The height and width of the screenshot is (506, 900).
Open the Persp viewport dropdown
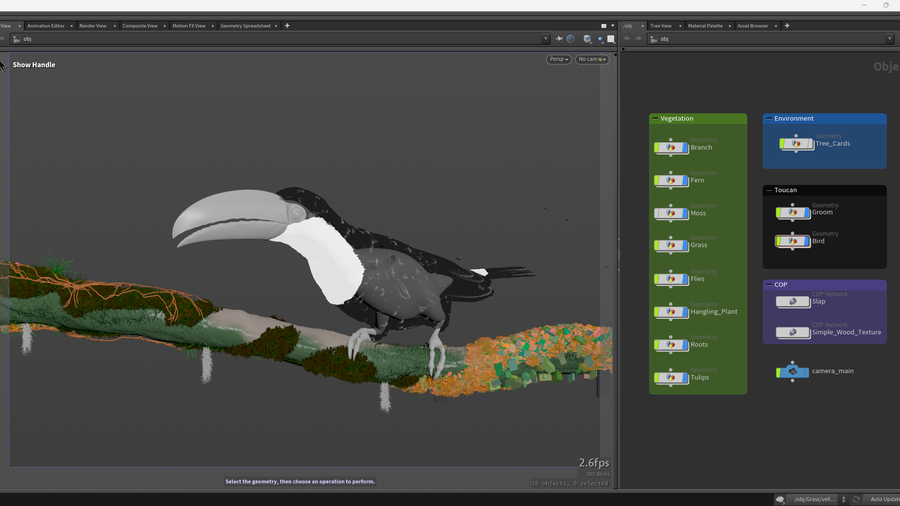coord(558,59)
